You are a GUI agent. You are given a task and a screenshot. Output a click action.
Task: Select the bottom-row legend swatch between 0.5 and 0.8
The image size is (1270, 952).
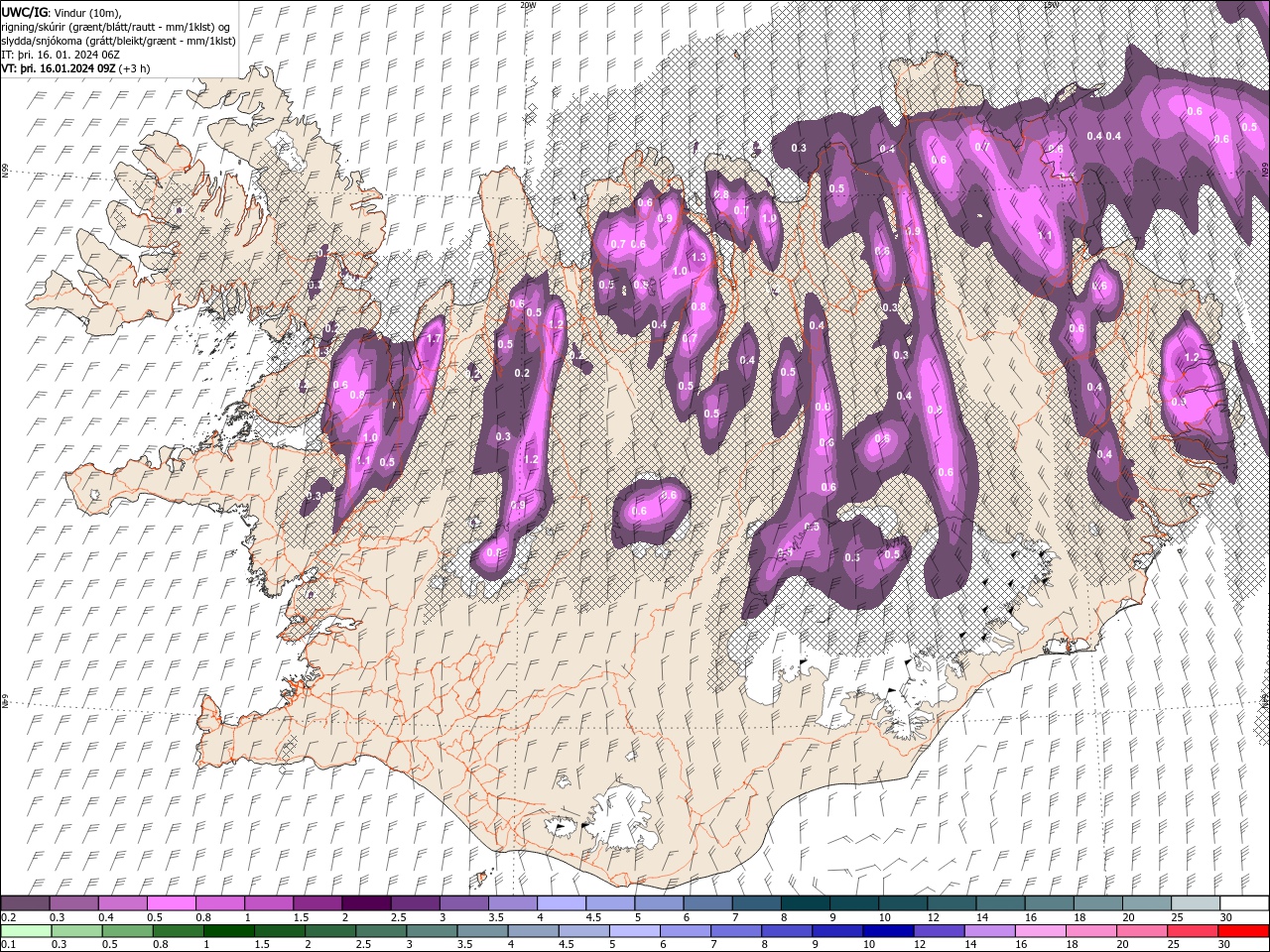(x=127, y=931)
